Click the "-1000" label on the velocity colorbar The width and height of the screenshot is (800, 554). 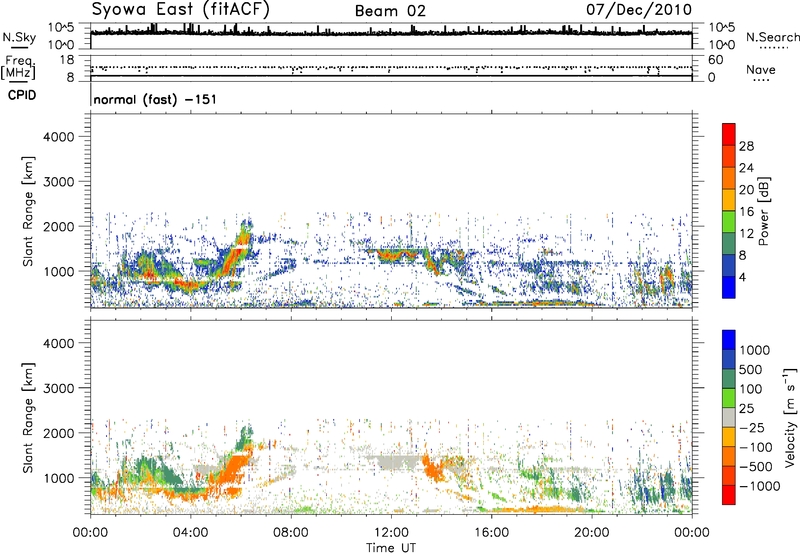(759, 486)
